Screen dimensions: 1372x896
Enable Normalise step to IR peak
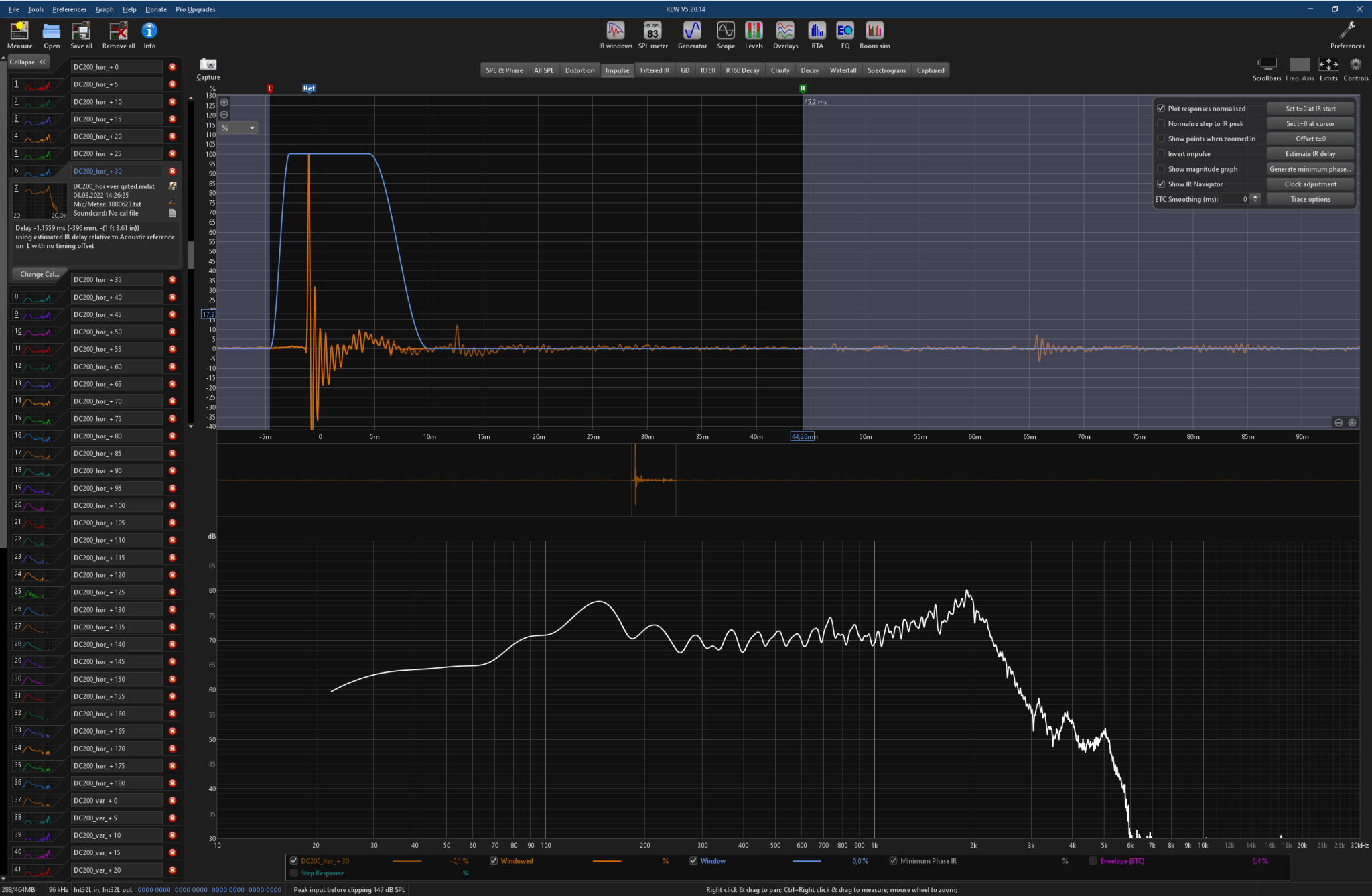click(1161, 123)
